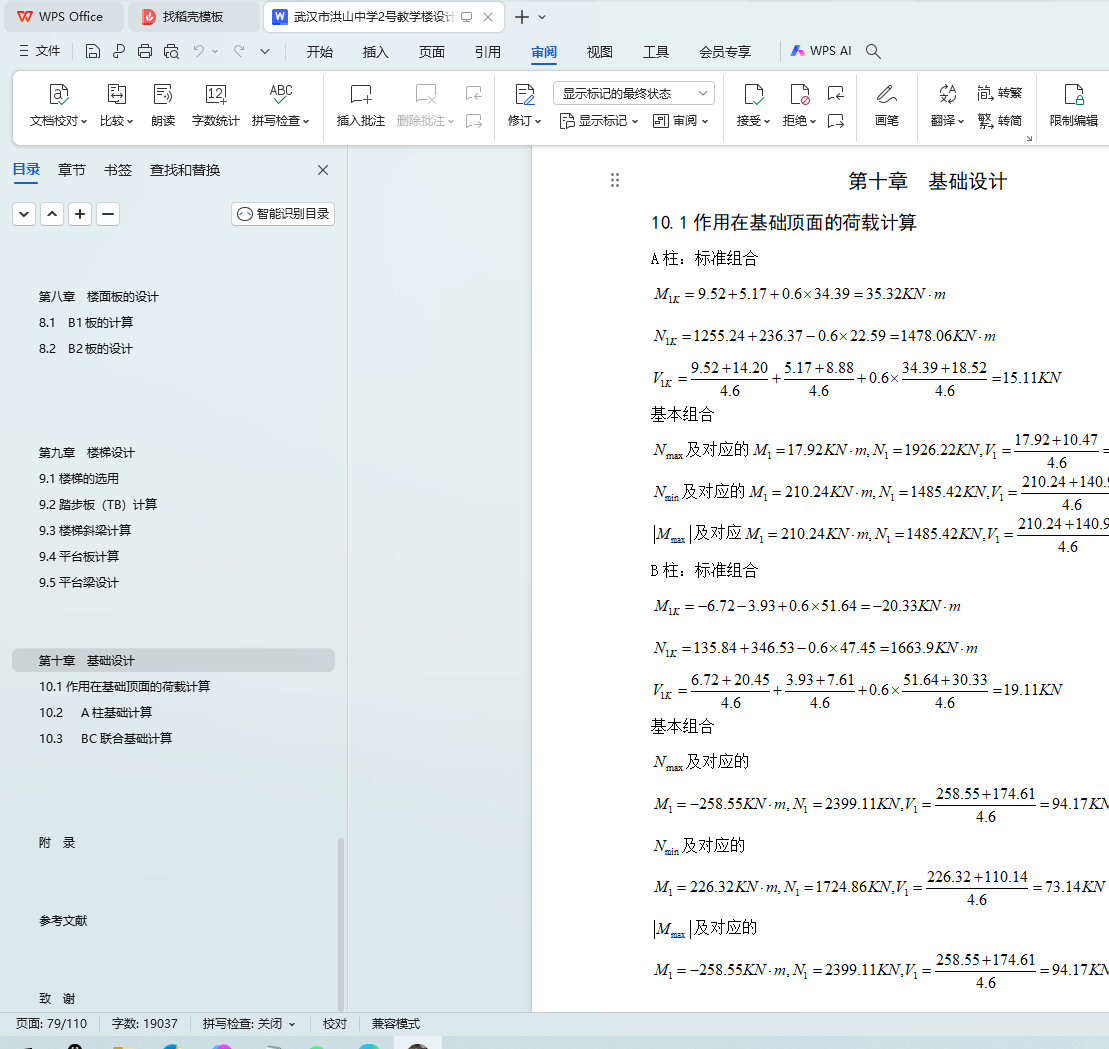
Task: Run 拼写检查 spell check
Action: tap(281, 105)
